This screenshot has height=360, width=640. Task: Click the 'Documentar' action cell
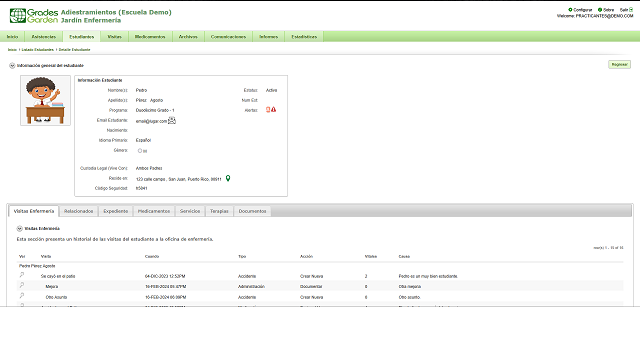coord(311,287)
